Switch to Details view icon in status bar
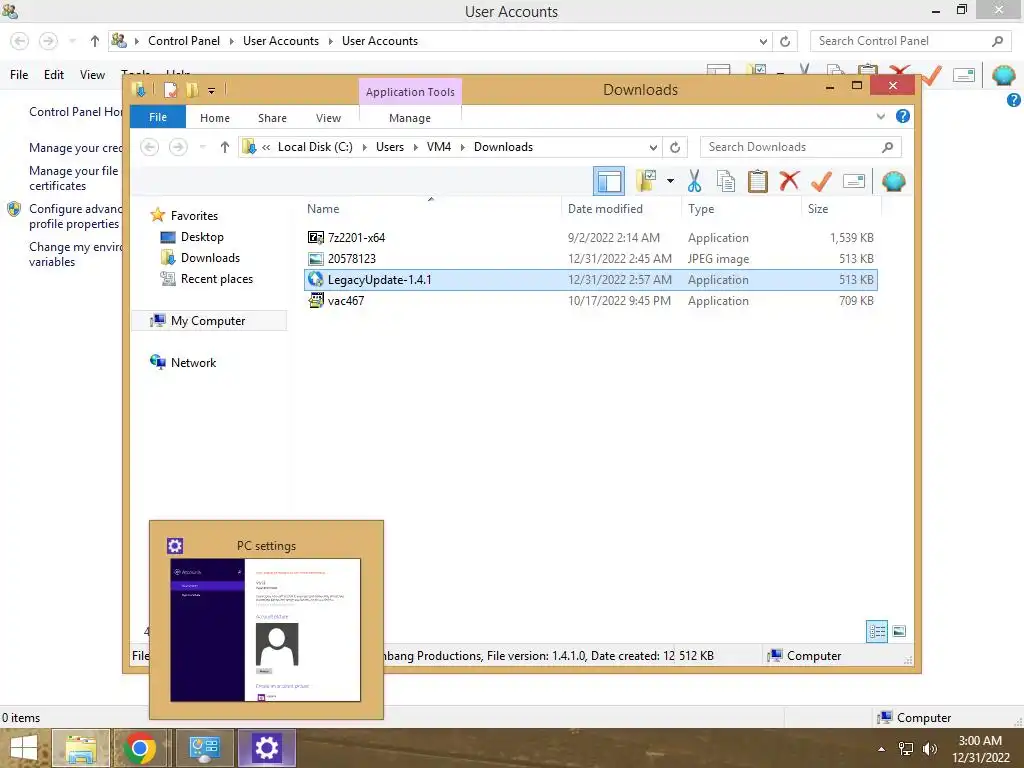This screenshot has height=768, width=1024. coord(876,631)
